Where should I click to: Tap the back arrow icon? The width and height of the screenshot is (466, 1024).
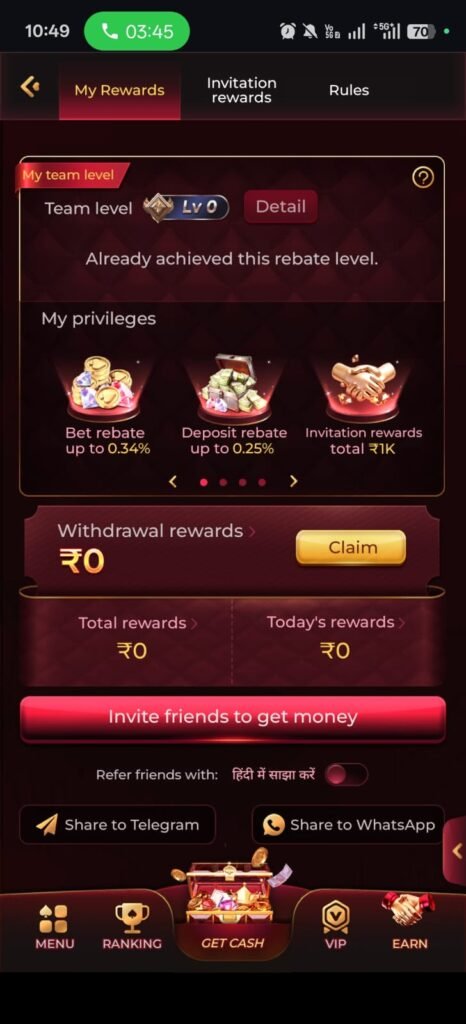tap(28, 87)
